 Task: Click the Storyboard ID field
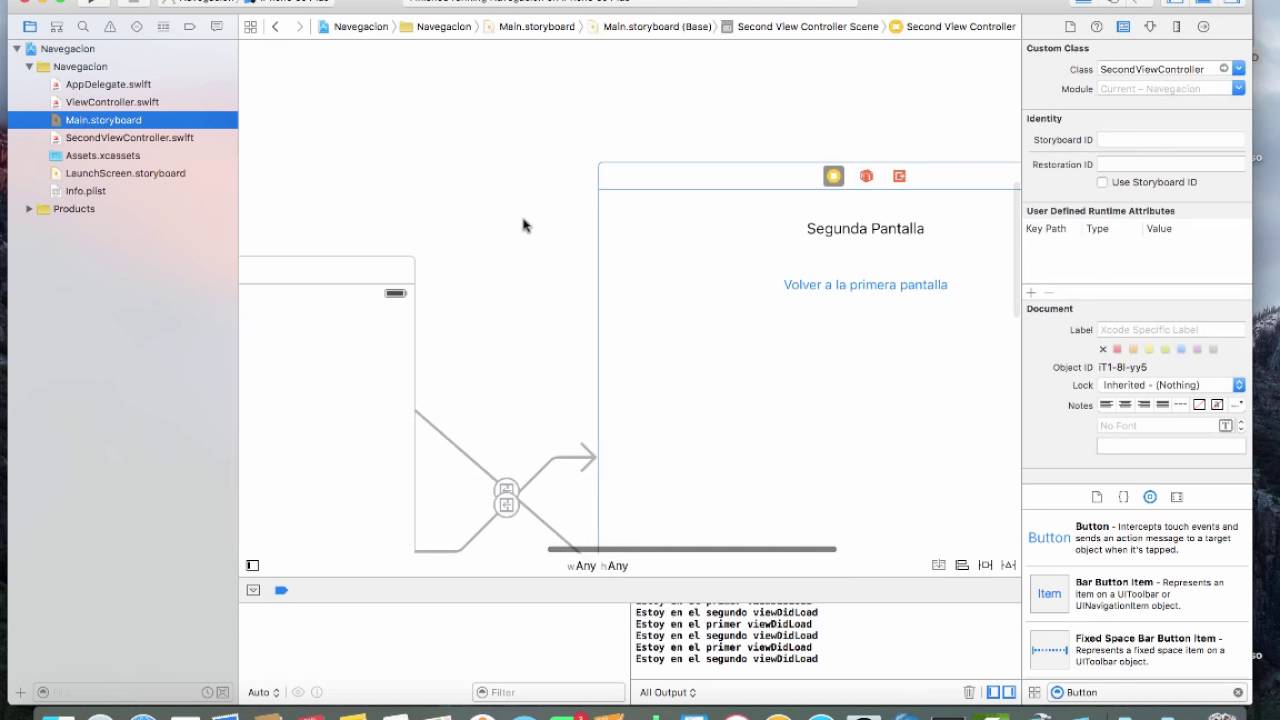[1171, 140]
